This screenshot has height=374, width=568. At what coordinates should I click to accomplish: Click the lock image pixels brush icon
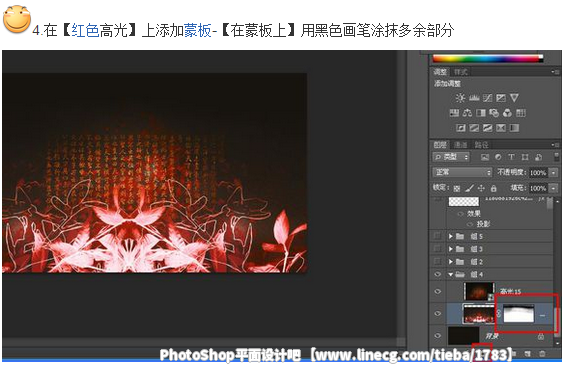click(x=469, y=188)
